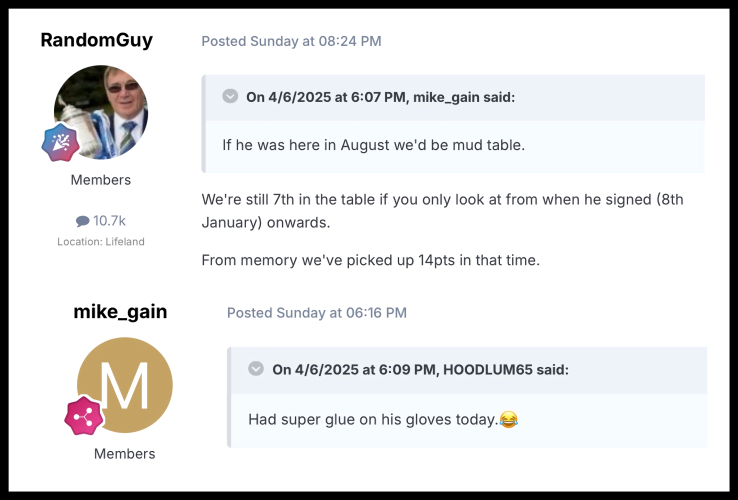Click the Members group label under mike_gain
Screen dimensions: 738x500
coord(124,453)
